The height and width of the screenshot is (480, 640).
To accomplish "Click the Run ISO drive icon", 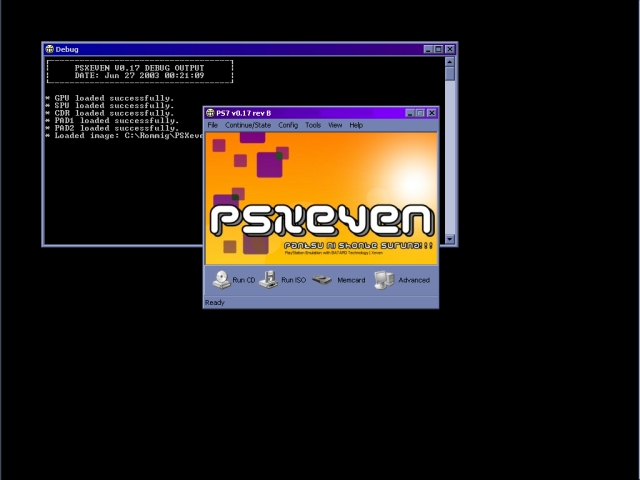I will coord(269,280).
